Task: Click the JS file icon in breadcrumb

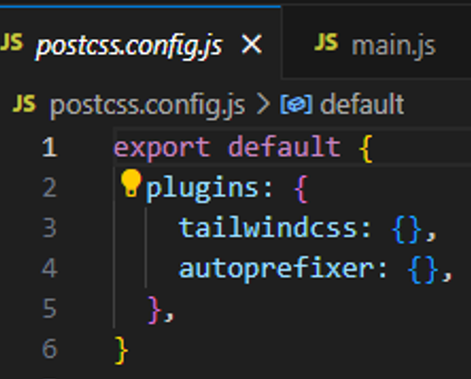Action: point(24,103)
